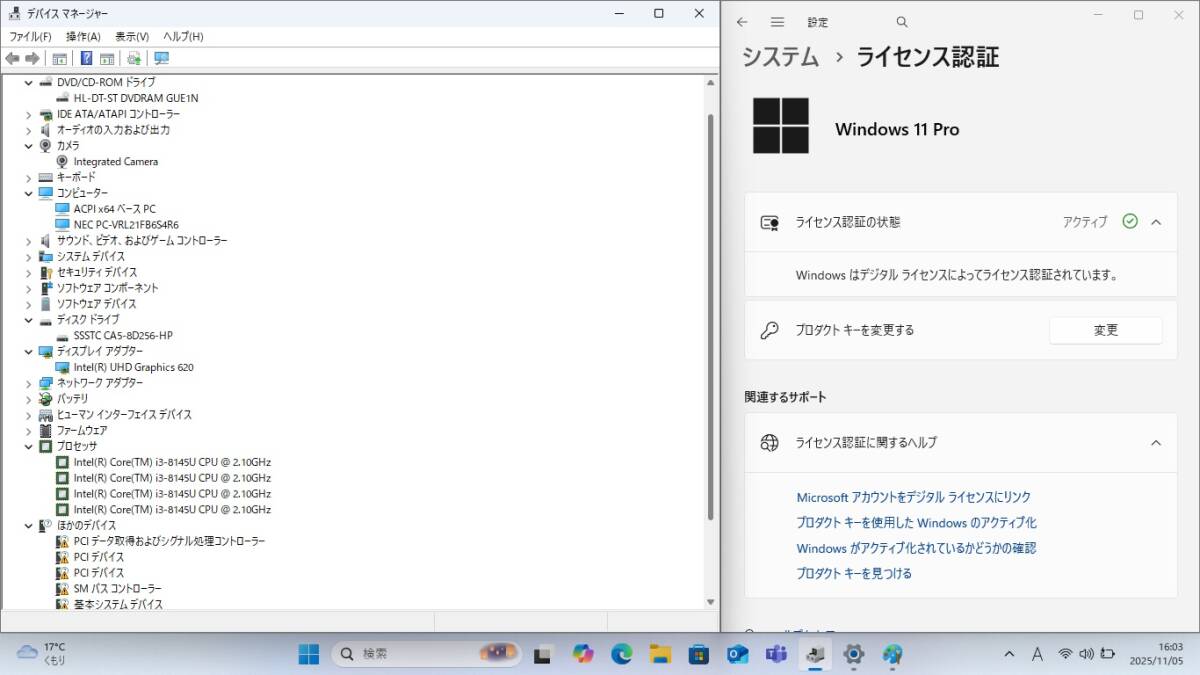Select HL-DT-ST DVDRAM GUE1N drive
Image resolution: width=1200 pixels, height=675 pixels.
click(136, 98)
